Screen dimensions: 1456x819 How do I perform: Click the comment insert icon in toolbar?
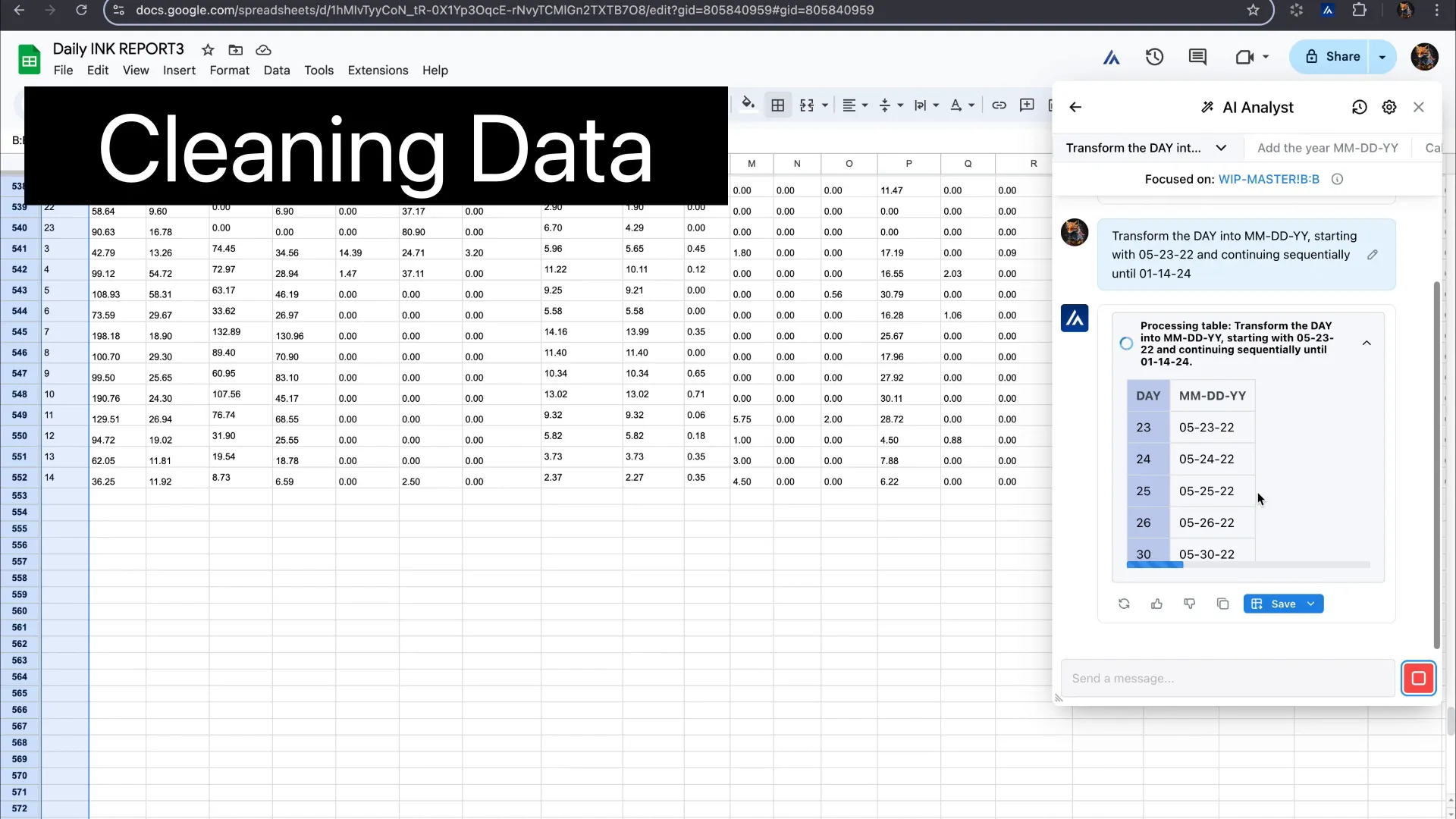point(1028,106)
